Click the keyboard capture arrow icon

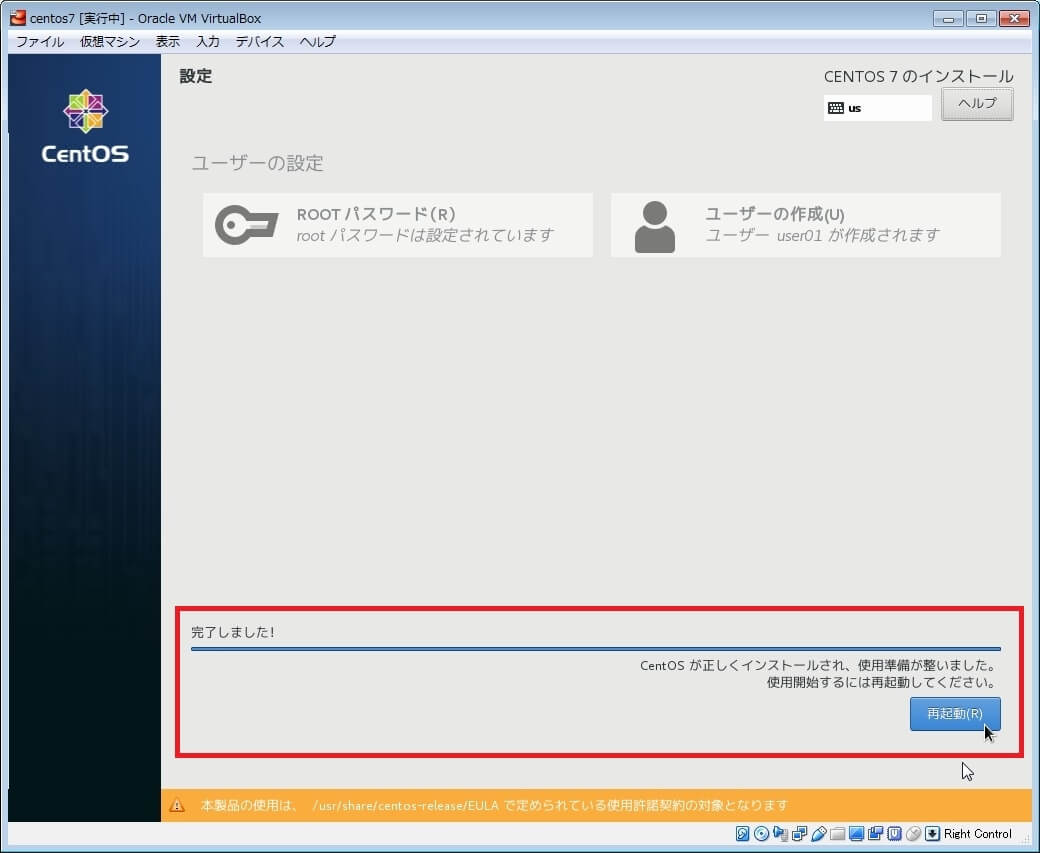tap(932, 834)
